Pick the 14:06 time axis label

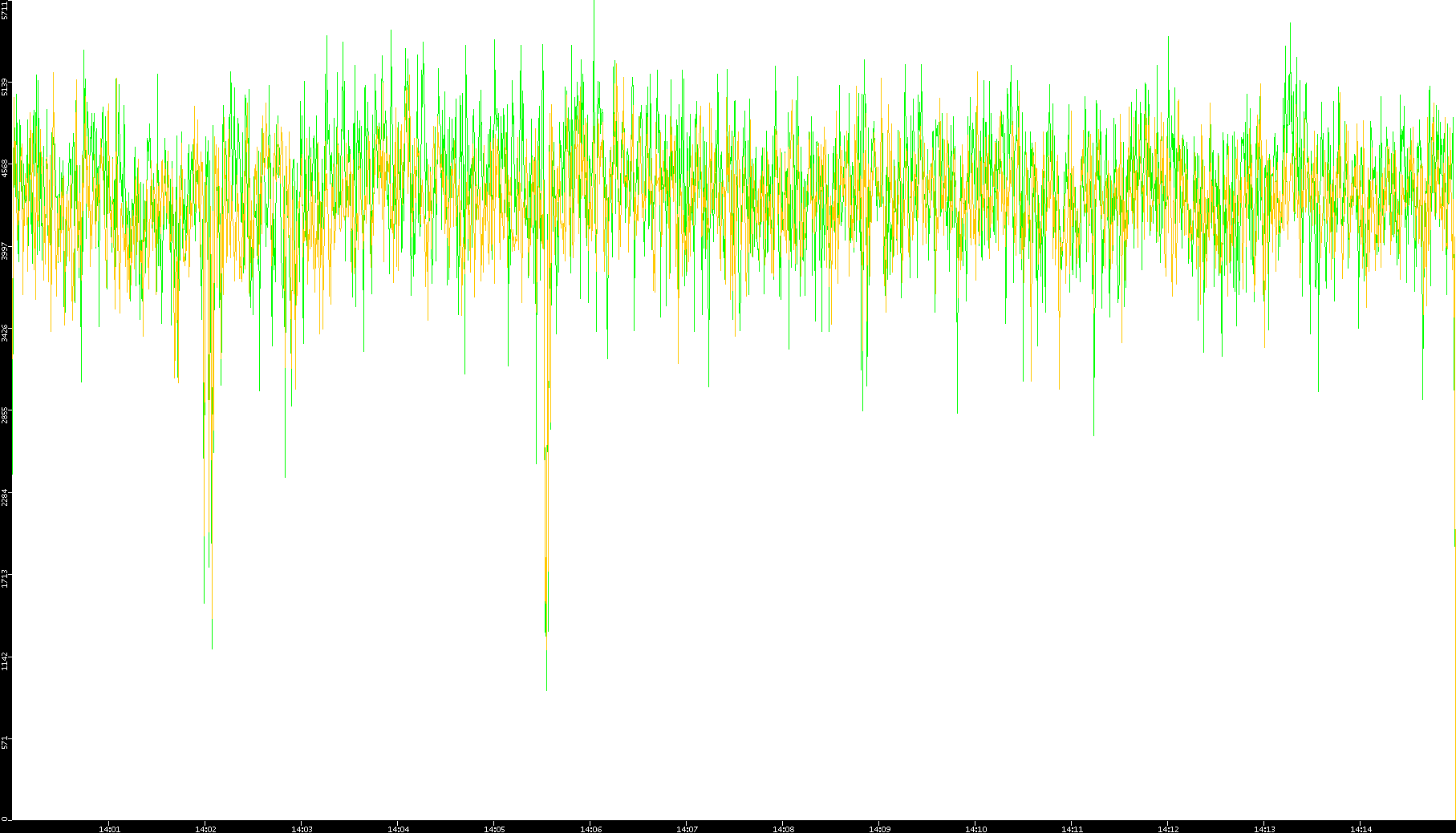click(590, 829)
